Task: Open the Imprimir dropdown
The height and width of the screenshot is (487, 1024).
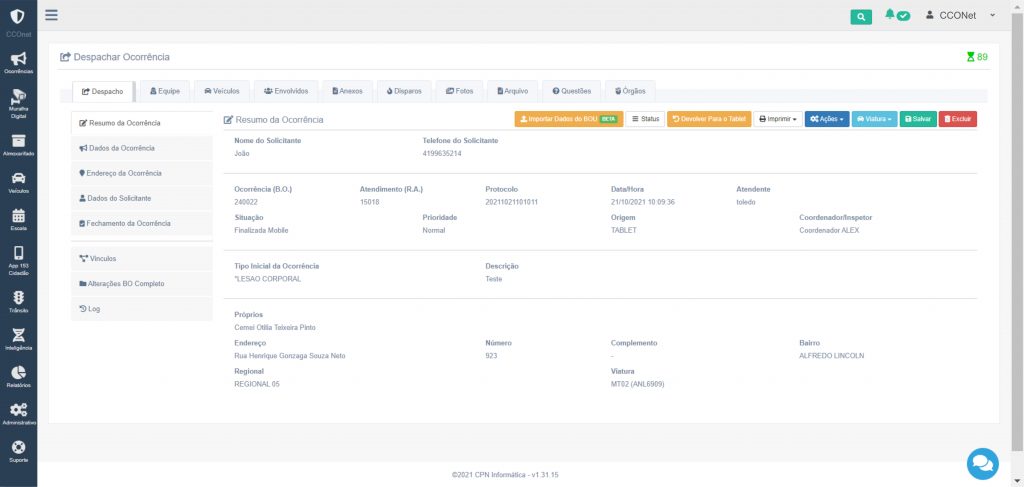Action: pos(778,119)
